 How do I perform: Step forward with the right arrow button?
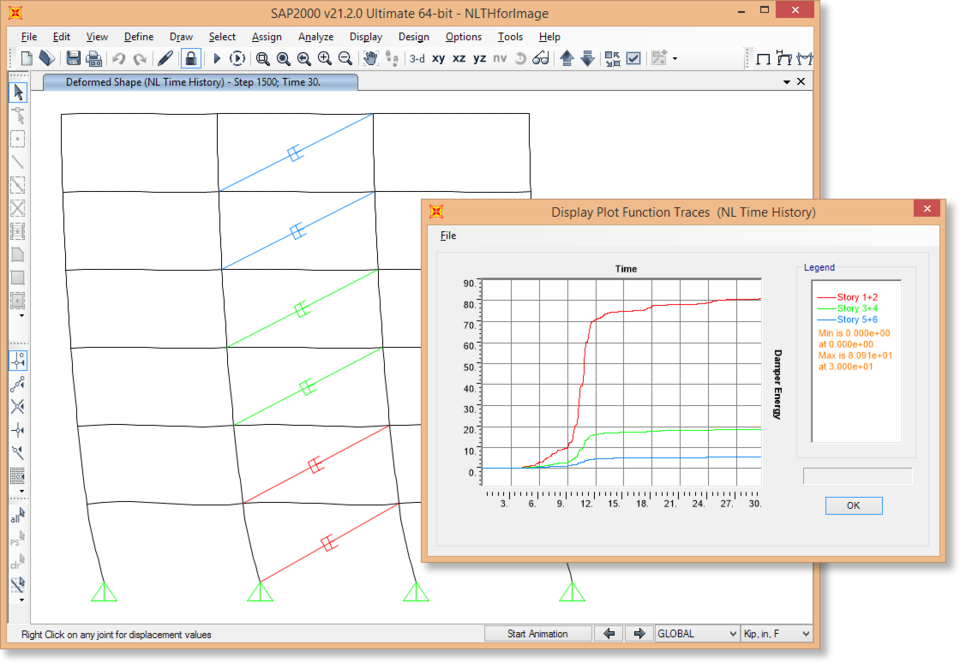(637, 634)
